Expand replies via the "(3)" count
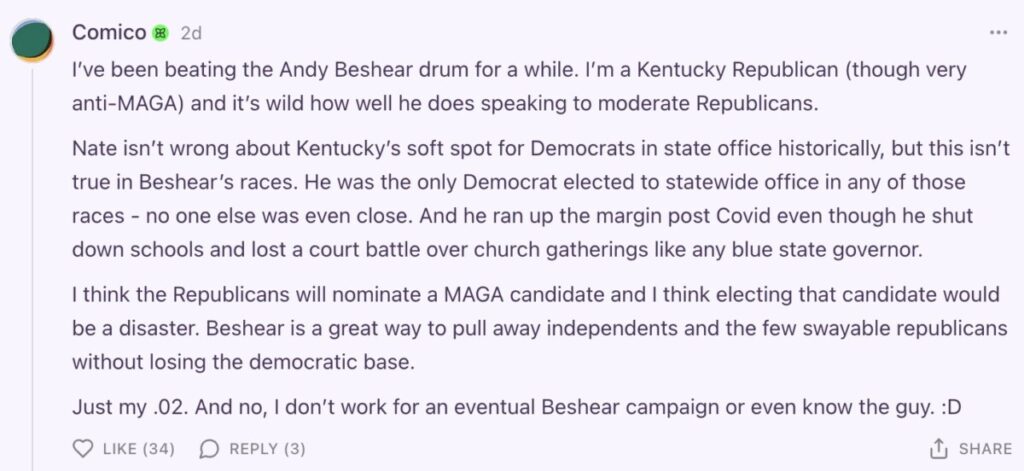This screenshot has width=1024, height=471. point(294,449)
